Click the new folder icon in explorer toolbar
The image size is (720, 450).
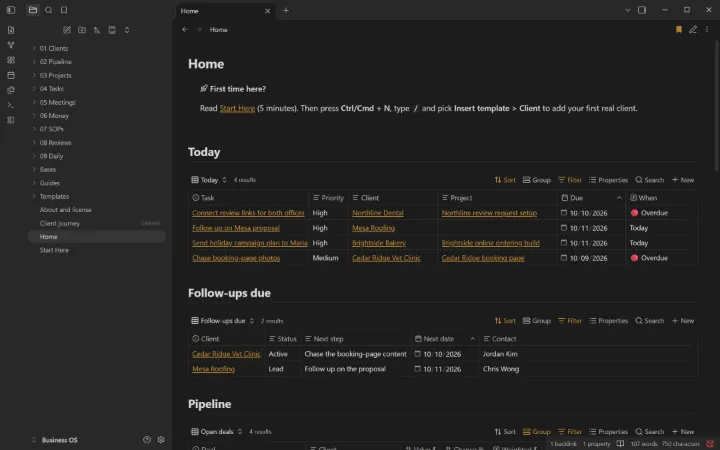pos(82,30)
